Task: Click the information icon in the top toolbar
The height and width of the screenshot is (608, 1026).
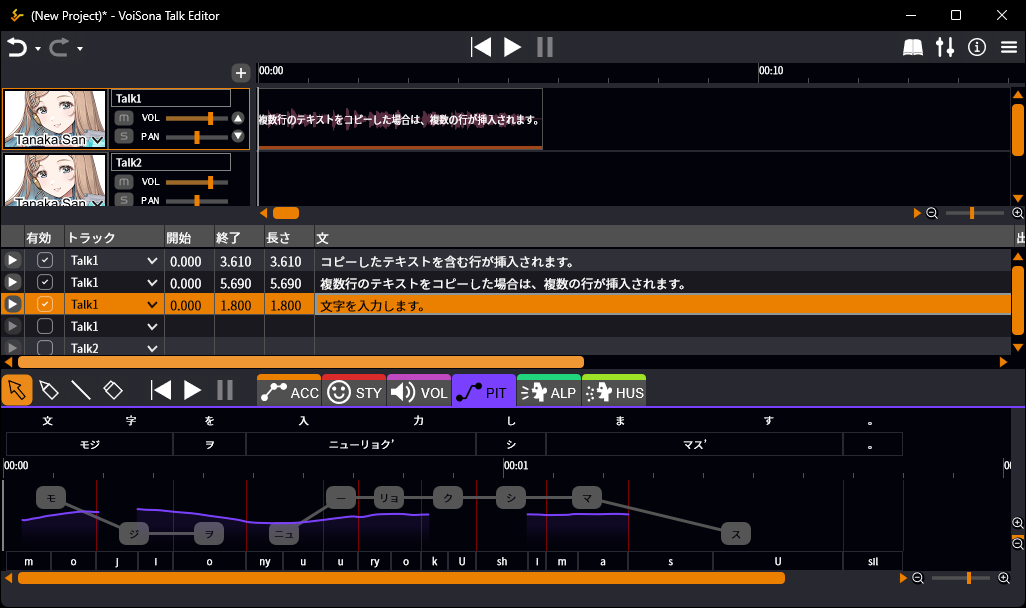Action: (x=977, y=47)
